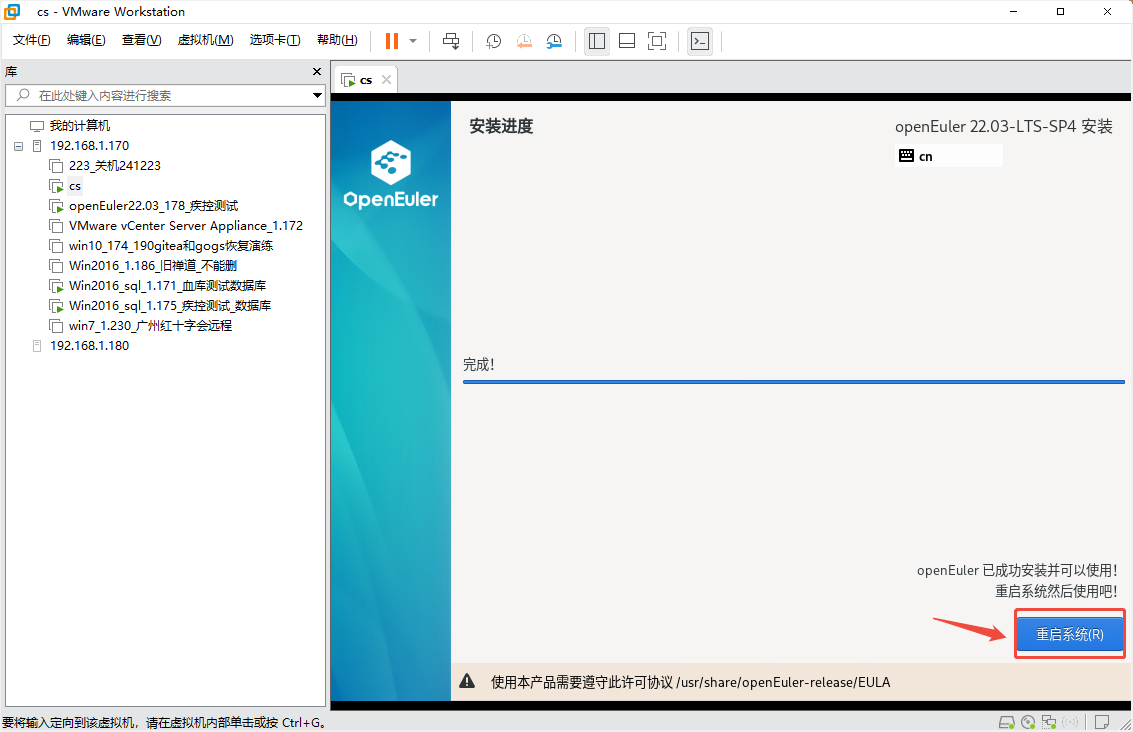Close the cs virtual machine tab

click(387, 79)
